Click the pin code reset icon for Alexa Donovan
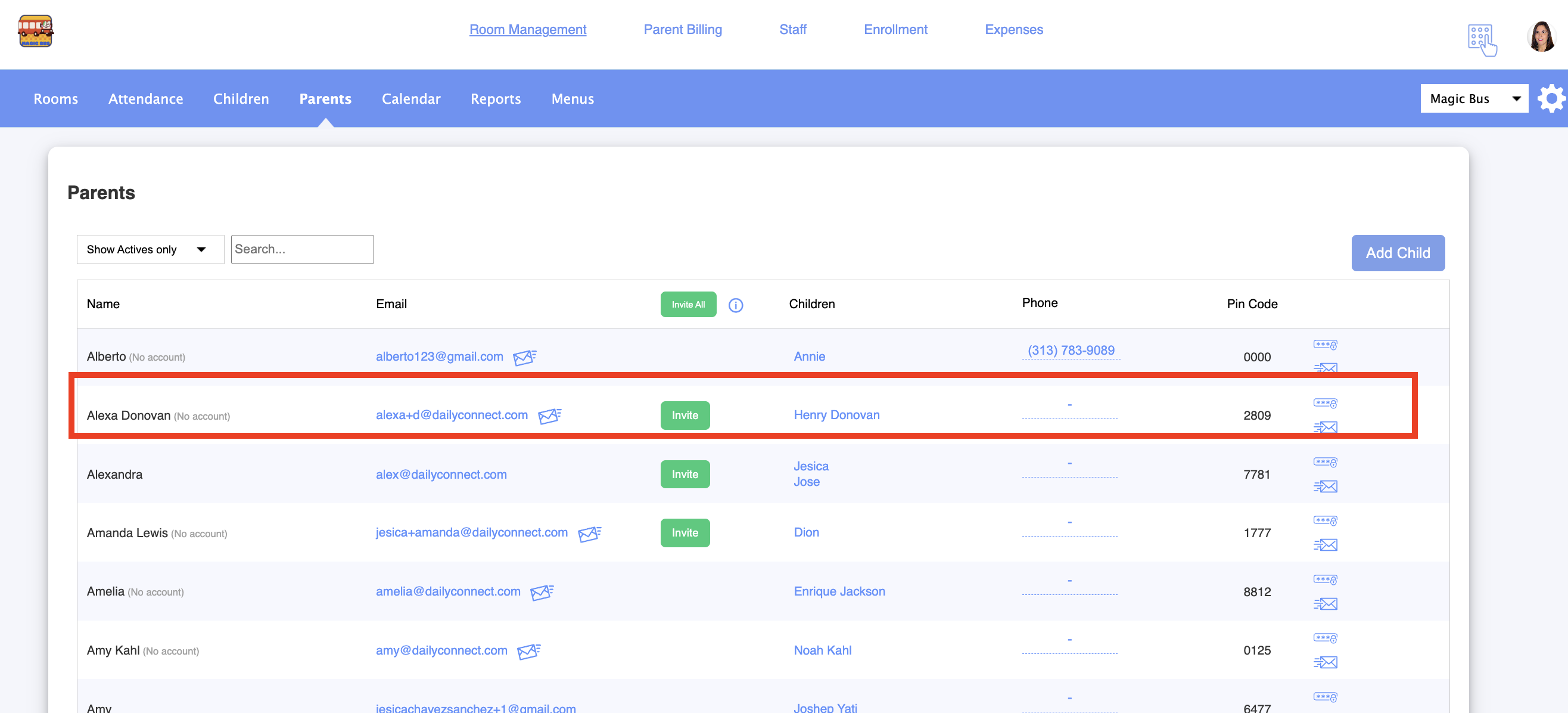This screenshot has width=1568, height=713. (x=1324, y=403)
